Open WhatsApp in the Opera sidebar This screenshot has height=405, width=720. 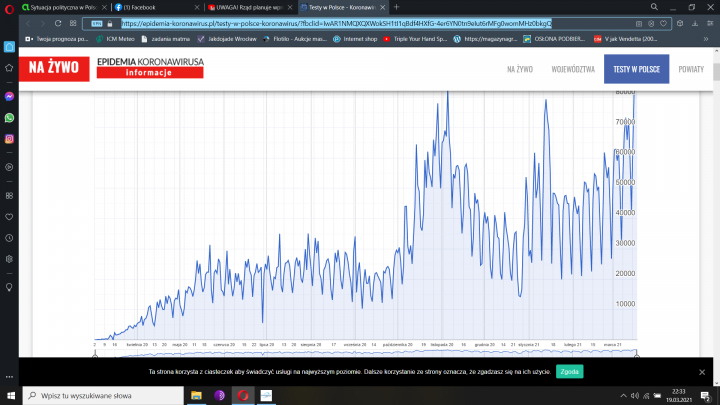tap(9, 118)
